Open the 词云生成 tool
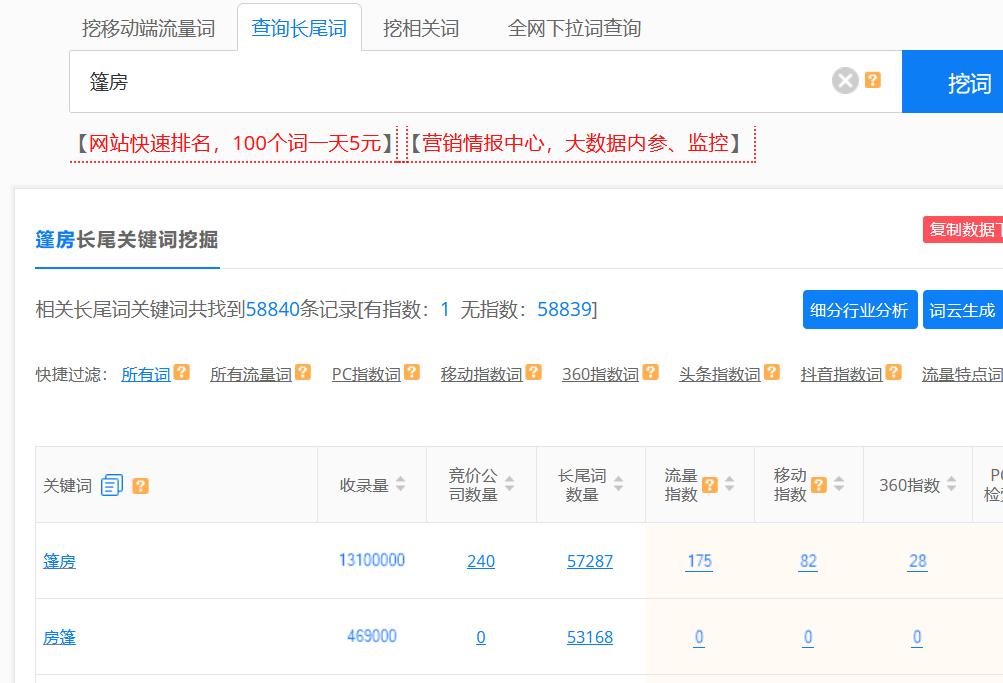 pyautogui.click(x=961, y=310)
